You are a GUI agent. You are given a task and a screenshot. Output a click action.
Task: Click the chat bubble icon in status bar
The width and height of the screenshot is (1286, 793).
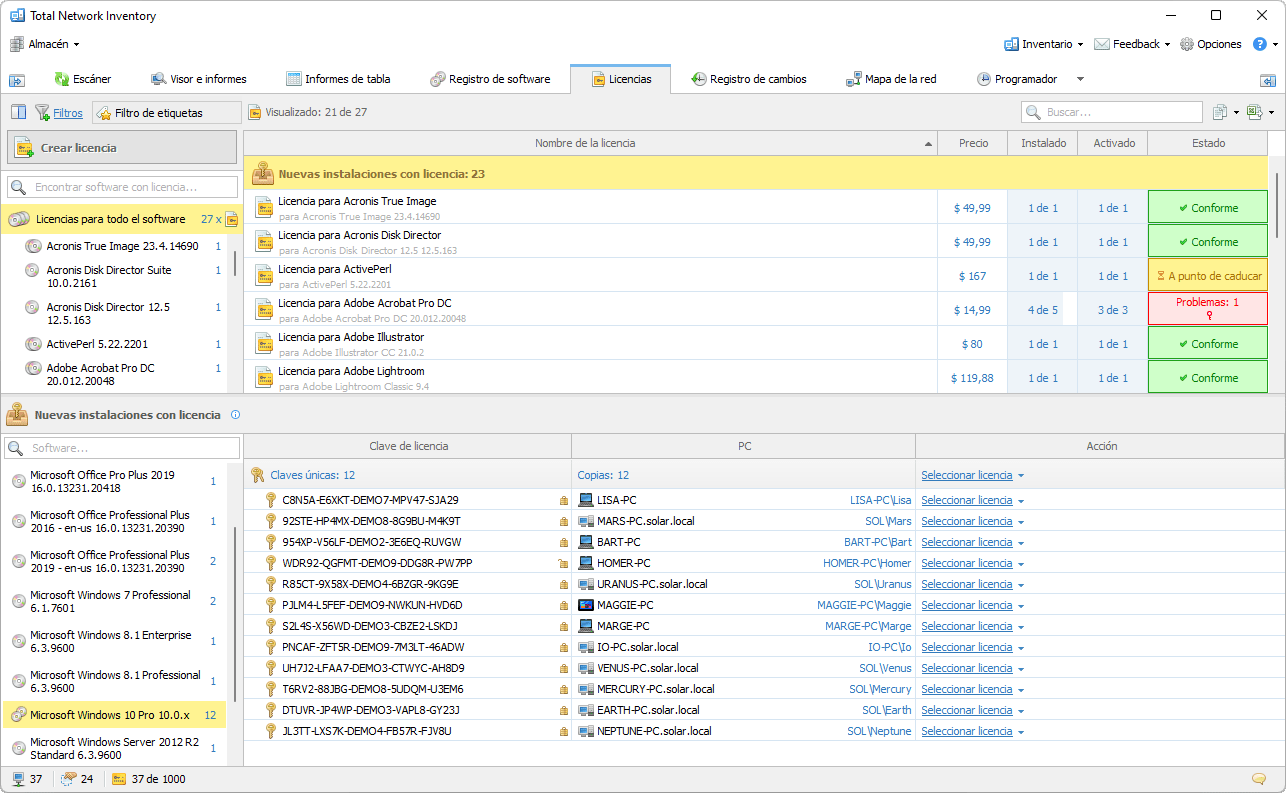(1258, 779)
